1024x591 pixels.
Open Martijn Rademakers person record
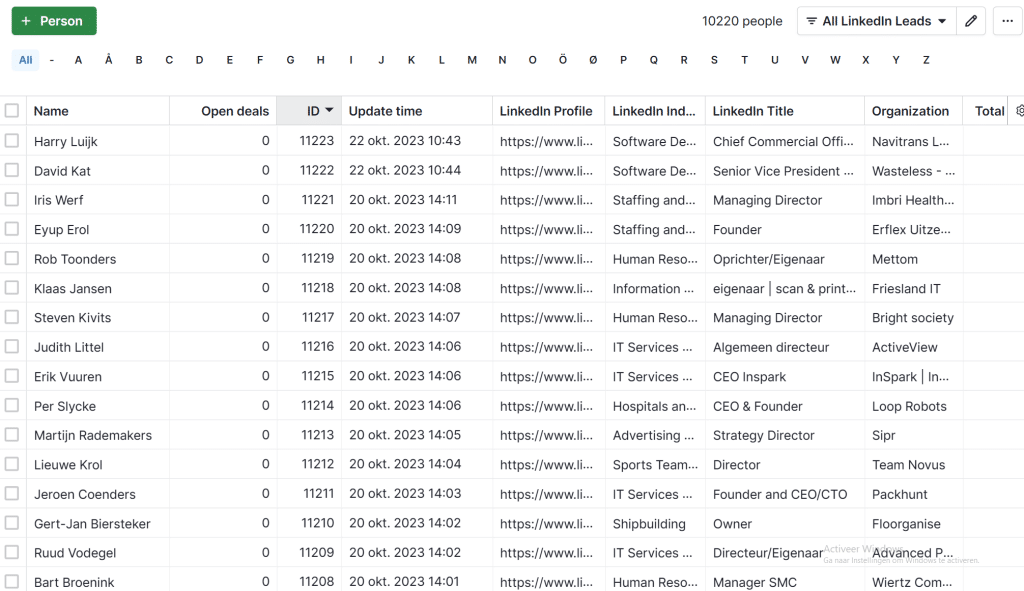click(93, 436)
